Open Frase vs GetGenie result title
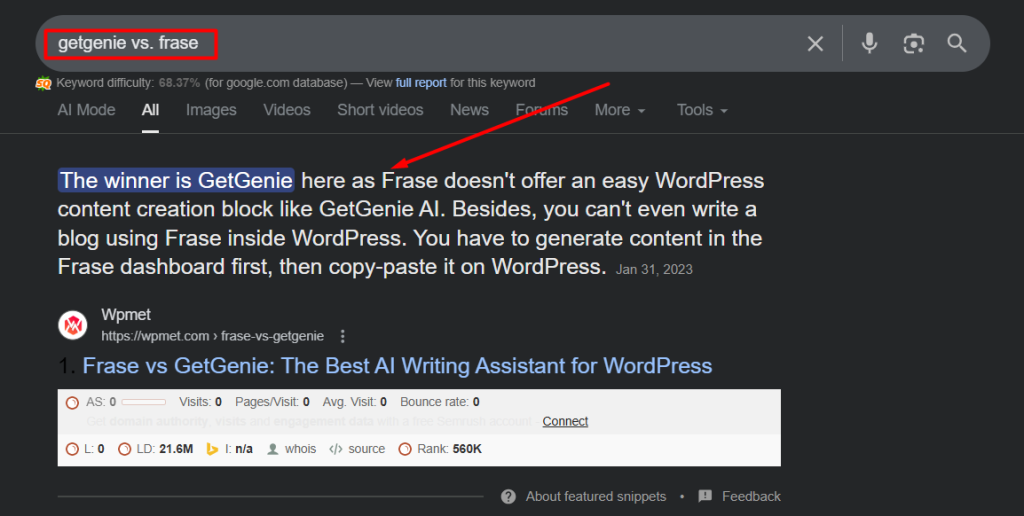 point(397,366)
